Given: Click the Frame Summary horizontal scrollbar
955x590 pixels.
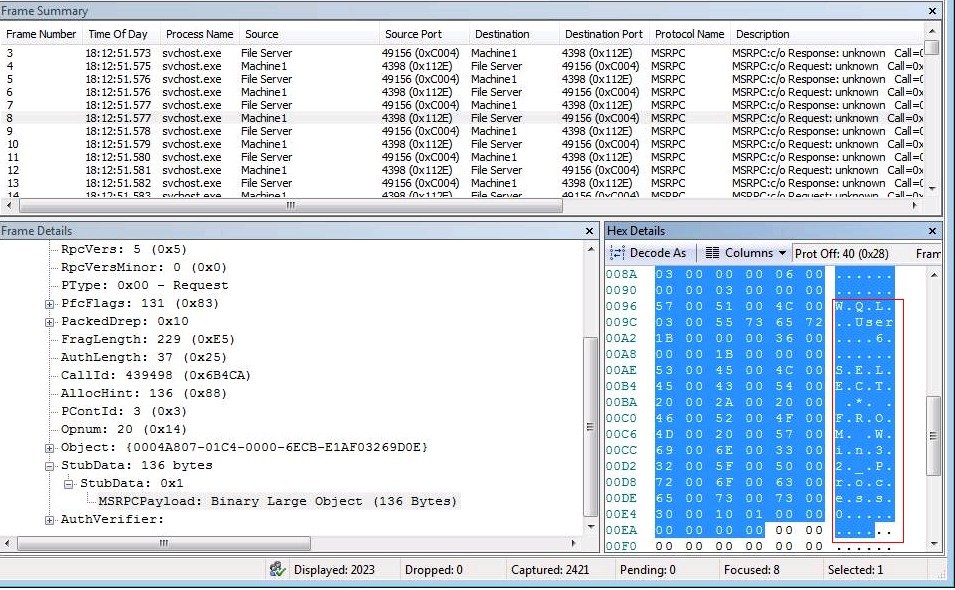Looking at the screenshot, I should pos(290,205).
